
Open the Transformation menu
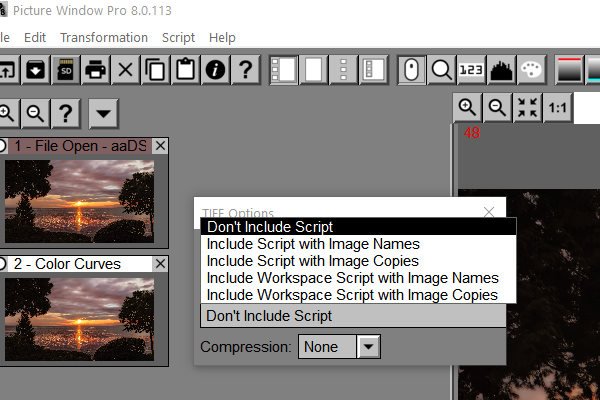coord(104,37)
